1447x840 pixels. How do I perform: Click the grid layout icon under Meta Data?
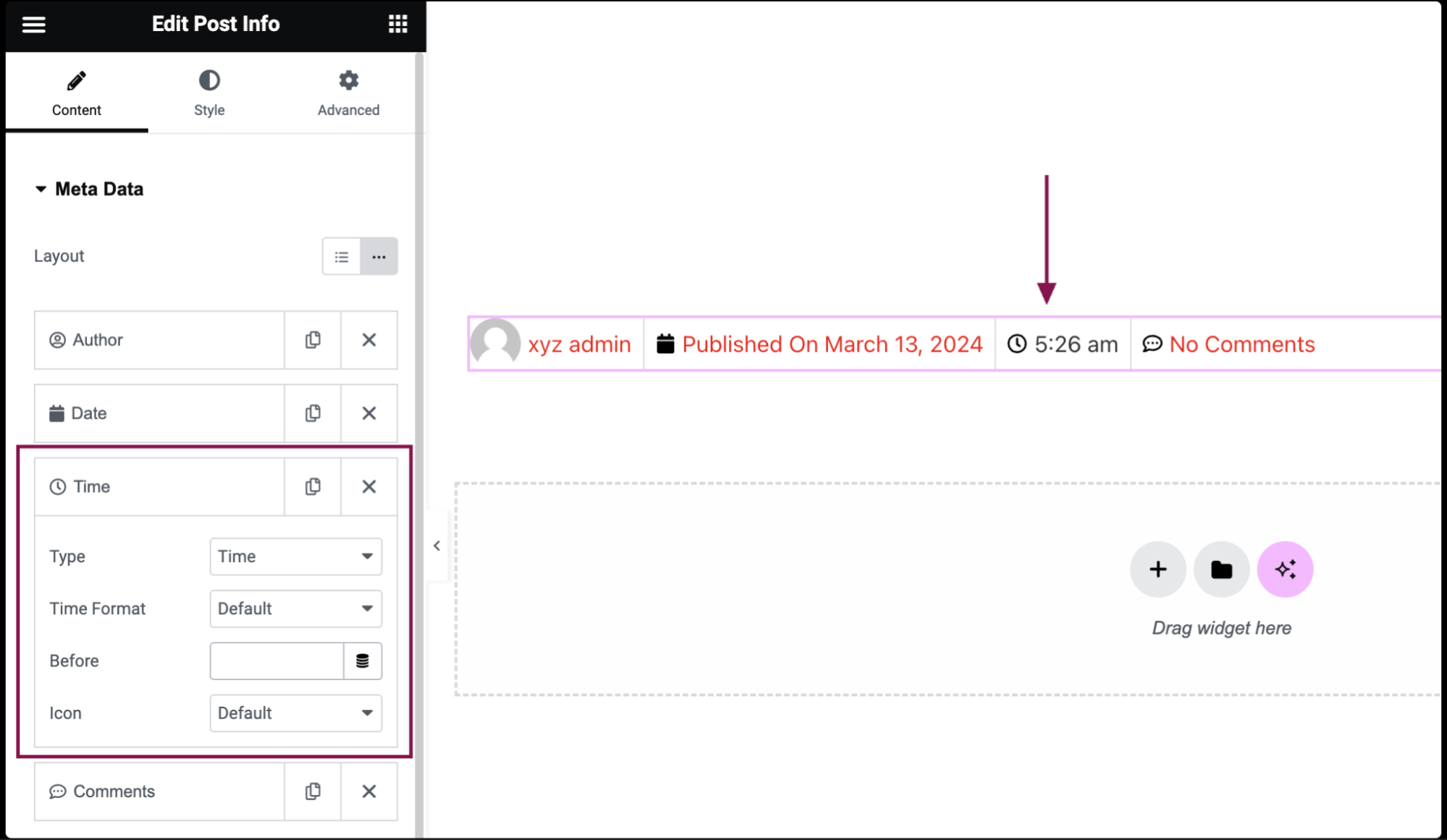(378, 257)
